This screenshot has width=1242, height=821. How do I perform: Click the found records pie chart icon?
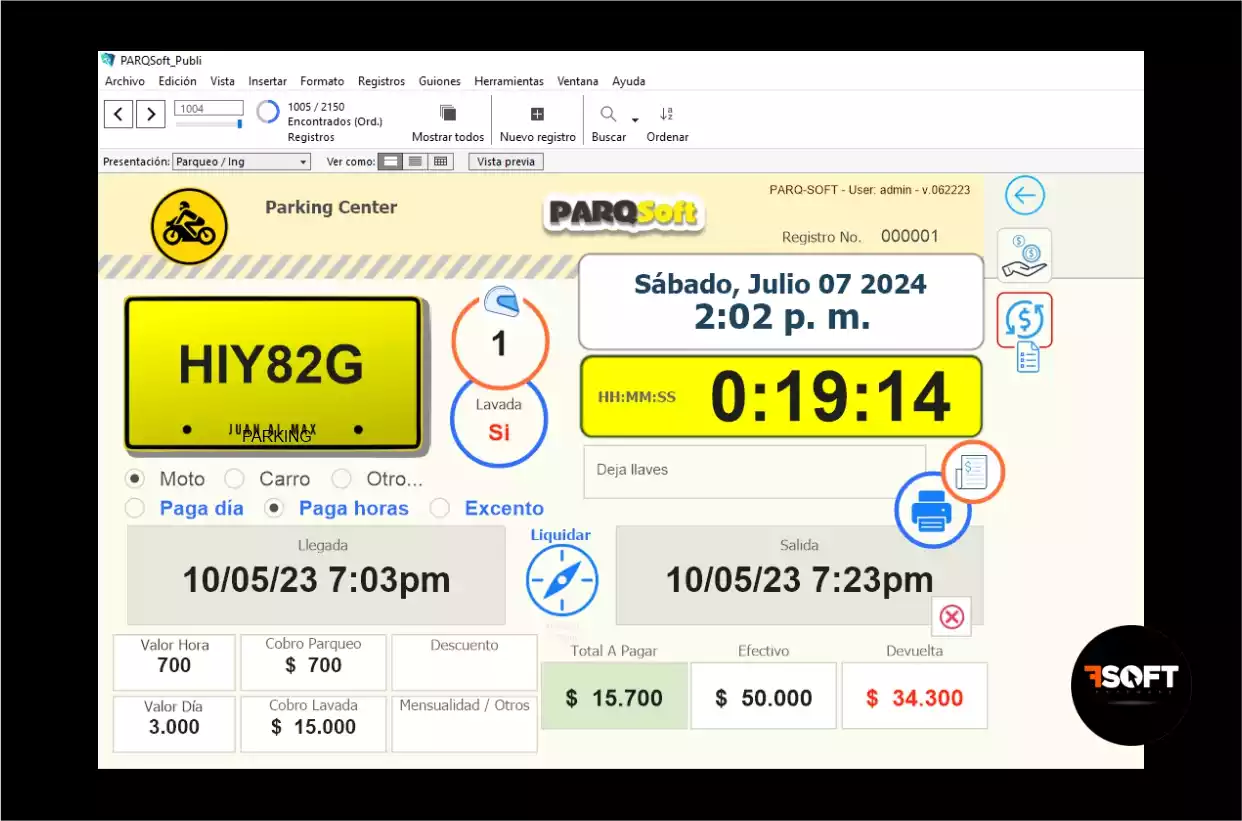[268, 111]
